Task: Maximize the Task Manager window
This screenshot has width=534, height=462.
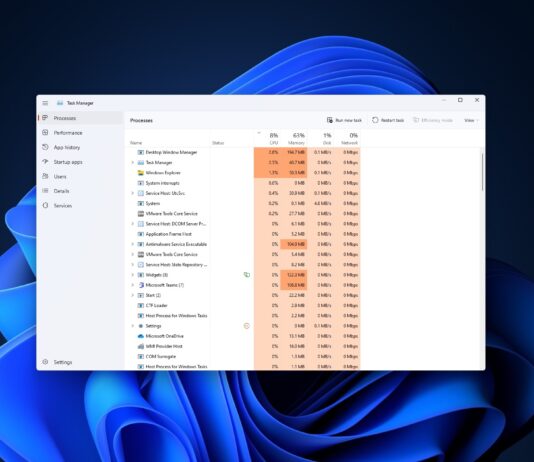Action: tap(460, 100)
